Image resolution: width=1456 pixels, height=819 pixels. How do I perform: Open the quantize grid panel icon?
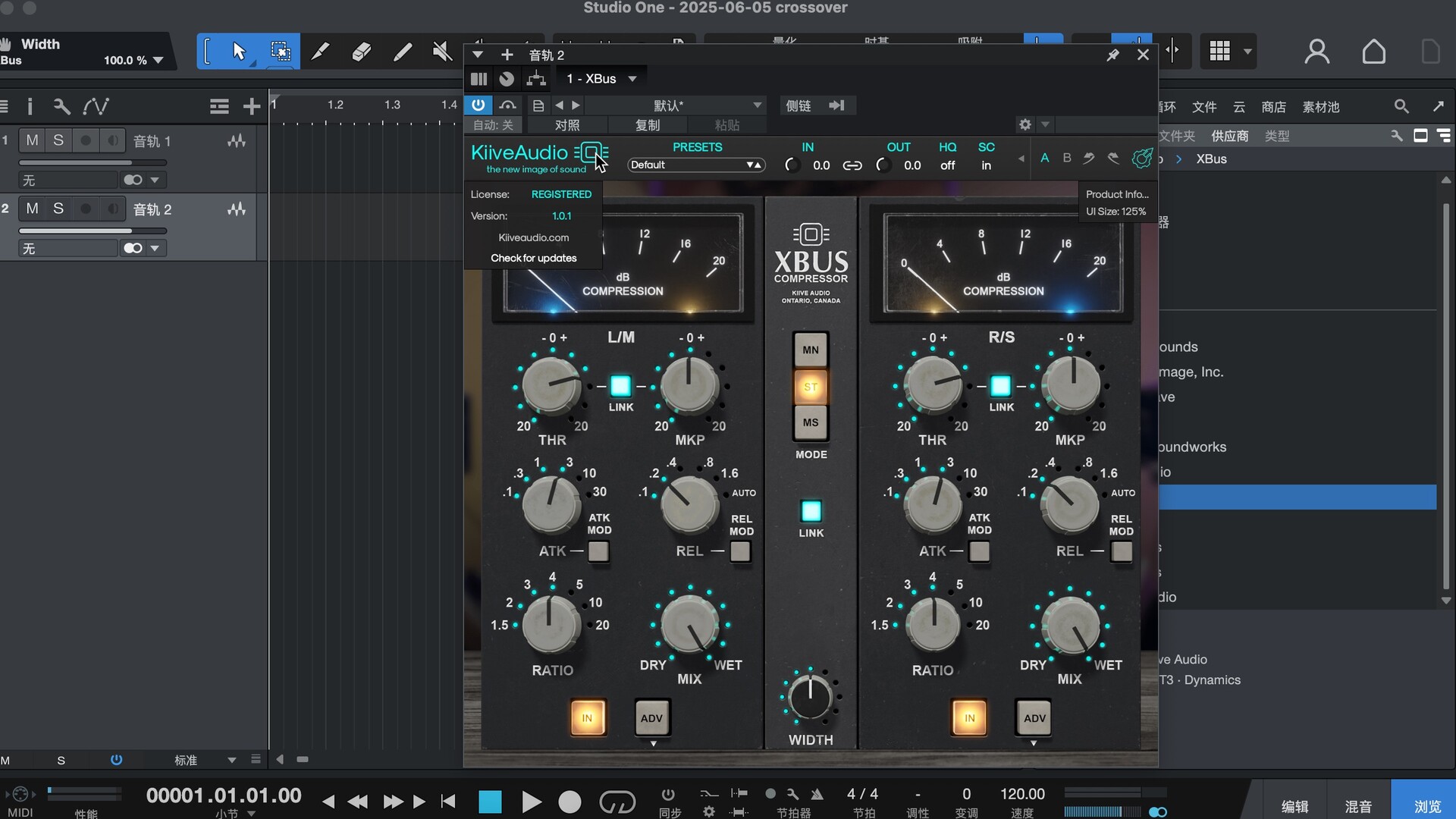(x=1219, y=52)
